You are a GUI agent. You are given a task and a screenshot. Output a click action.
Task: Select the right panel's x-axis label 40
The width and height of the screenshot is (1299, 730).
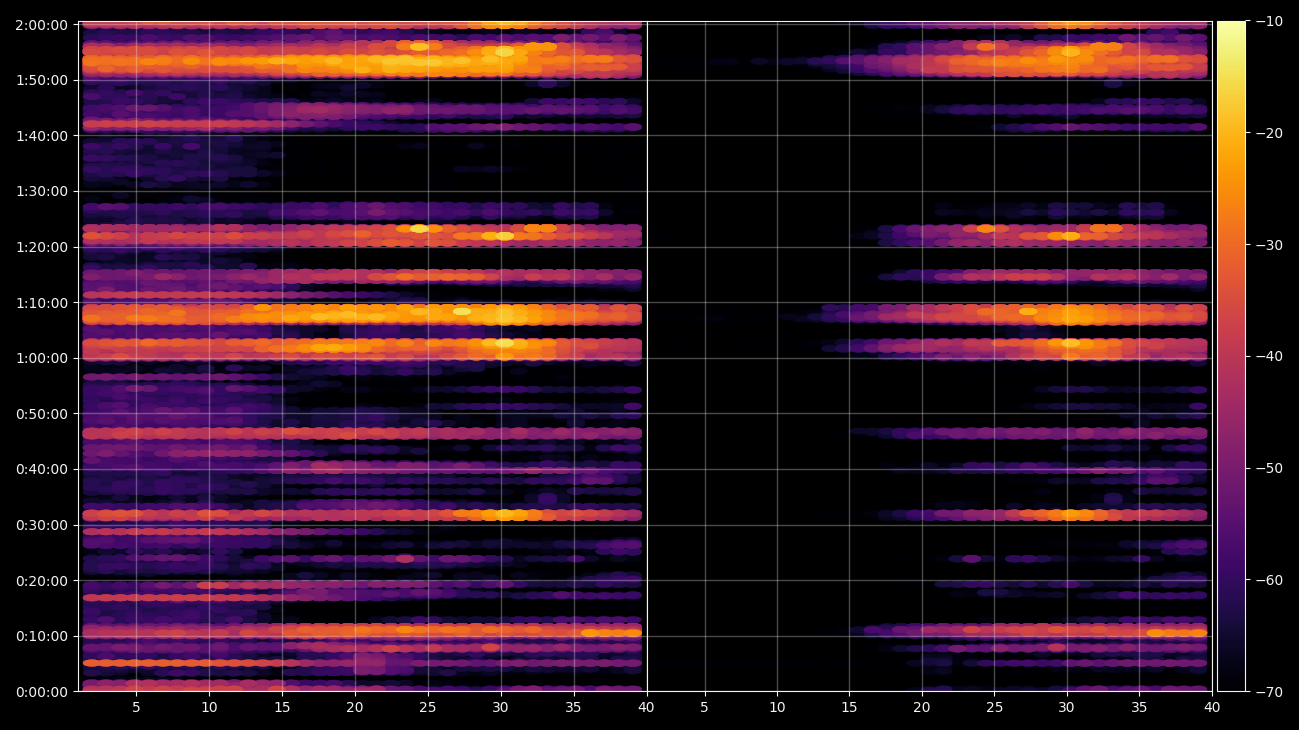(1212, 708)
